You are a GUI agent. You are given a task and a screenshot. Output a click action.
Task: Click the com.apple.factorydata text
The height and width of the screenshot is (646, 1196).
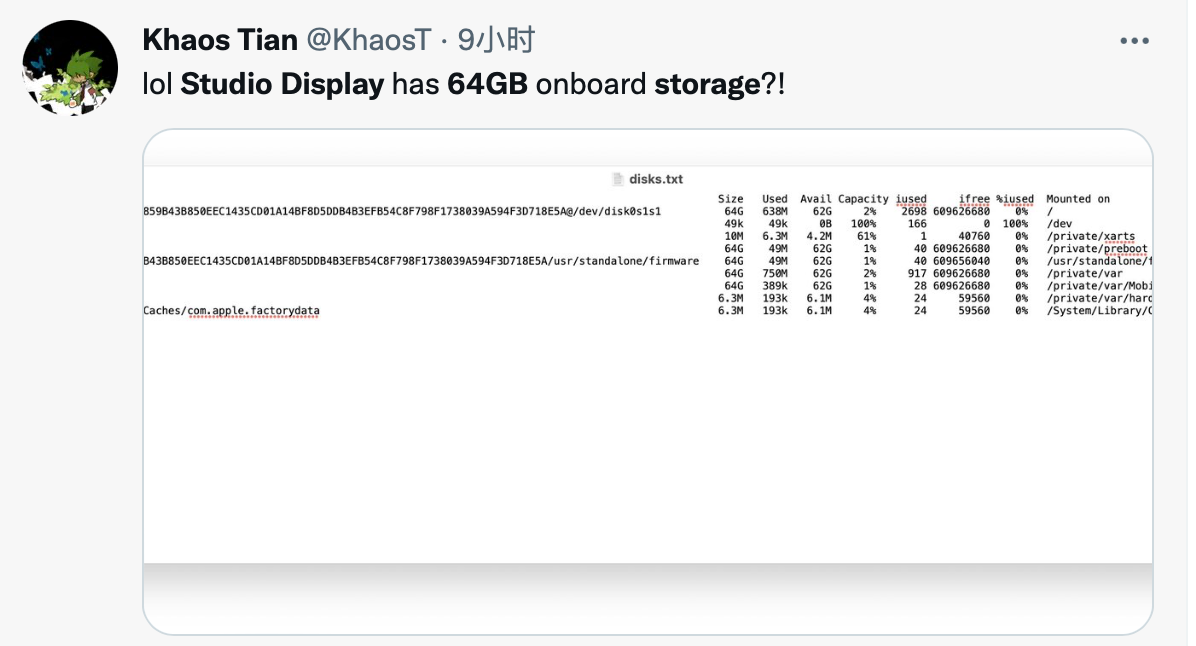(253, 311)
